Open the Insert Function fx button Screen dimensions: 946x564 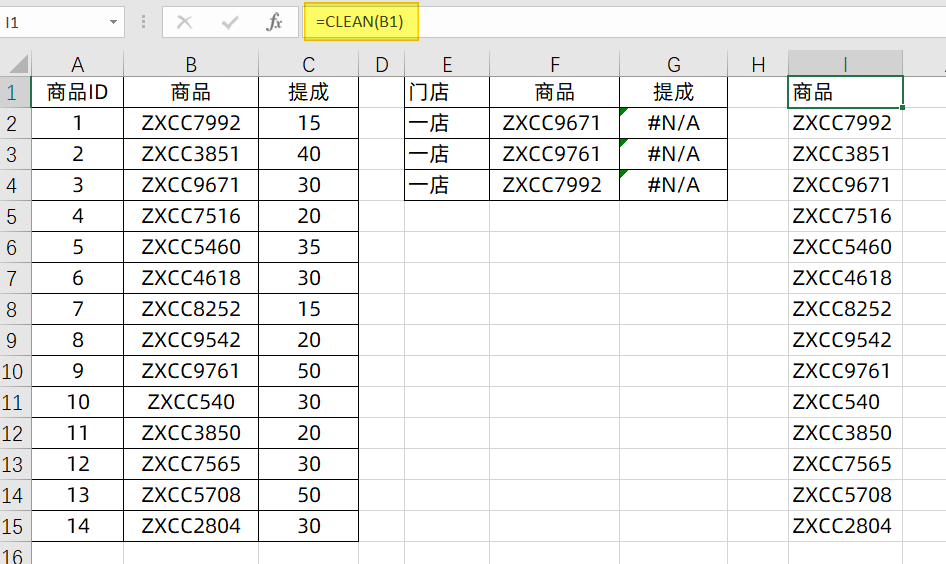click(274, 23)
